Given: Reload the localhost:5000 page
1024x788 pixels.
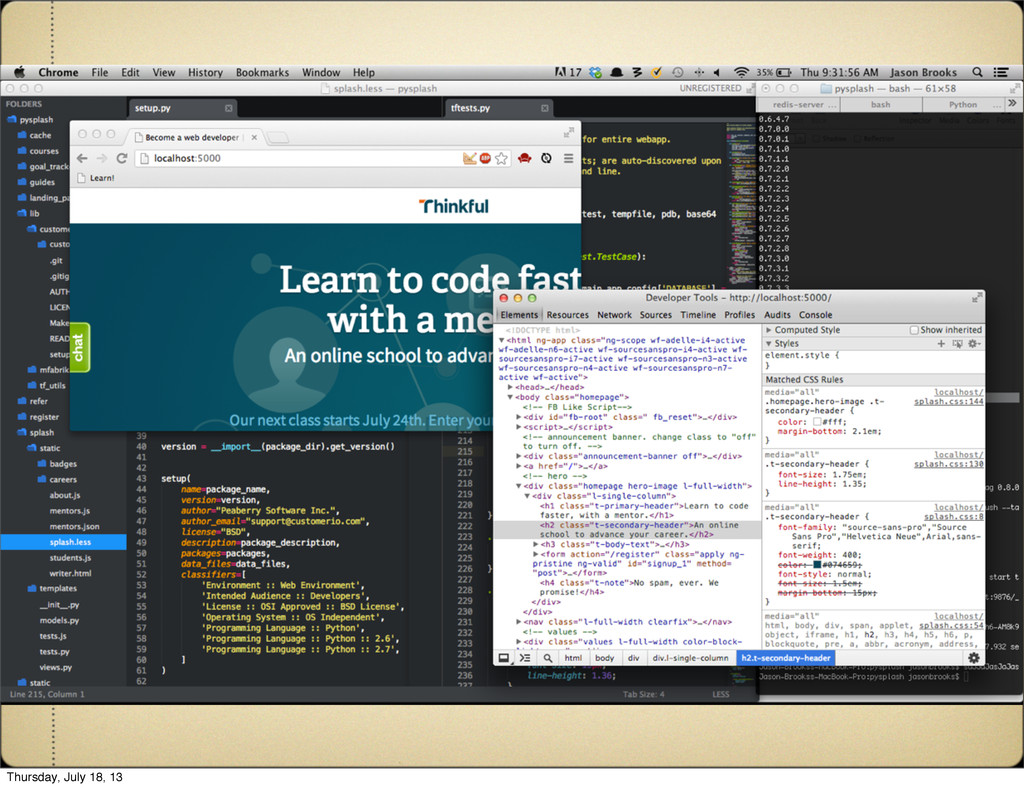Looking at the screenshot, I should point(121,158).
